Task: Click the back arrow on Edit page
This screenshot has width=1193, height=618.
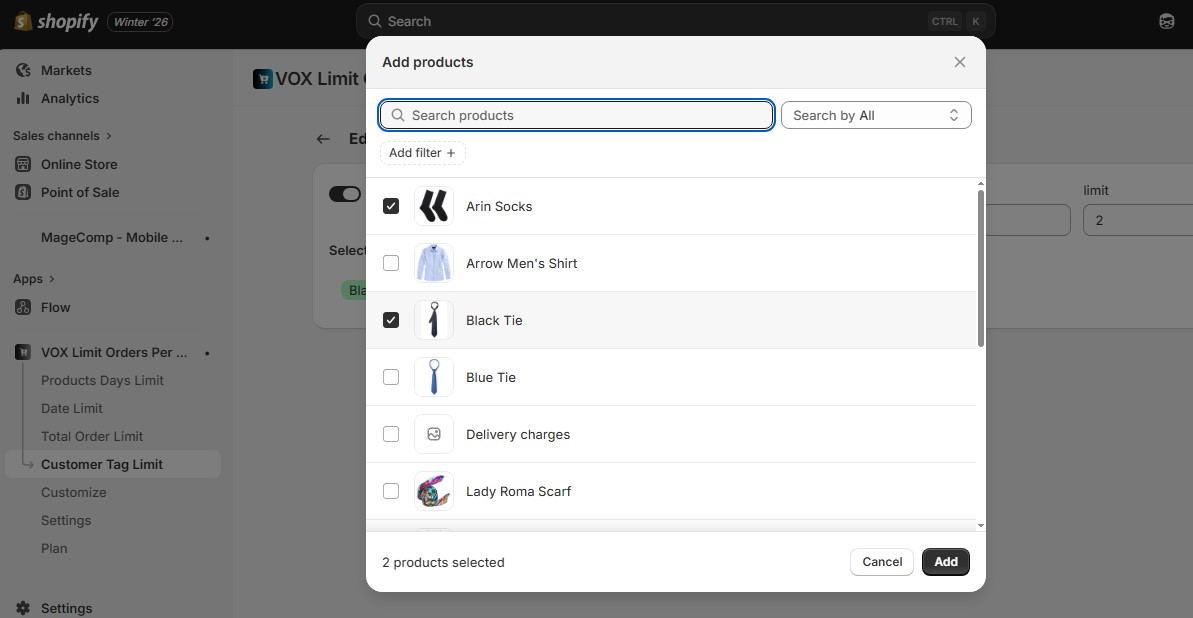Action: [323, 139]
